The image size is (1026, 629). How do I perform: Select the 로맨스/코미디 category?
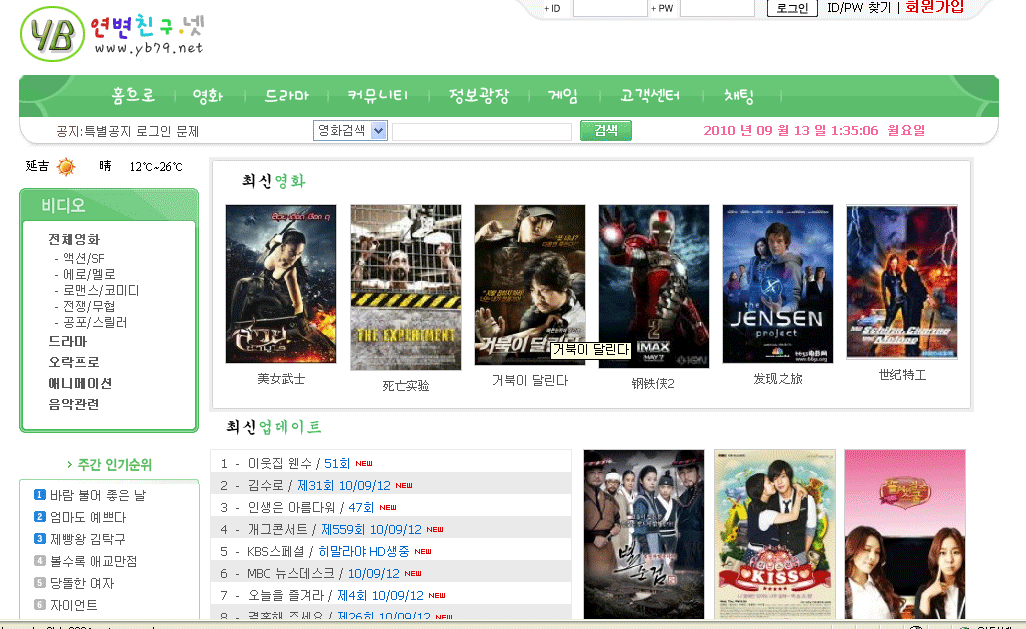click(101, 290)
